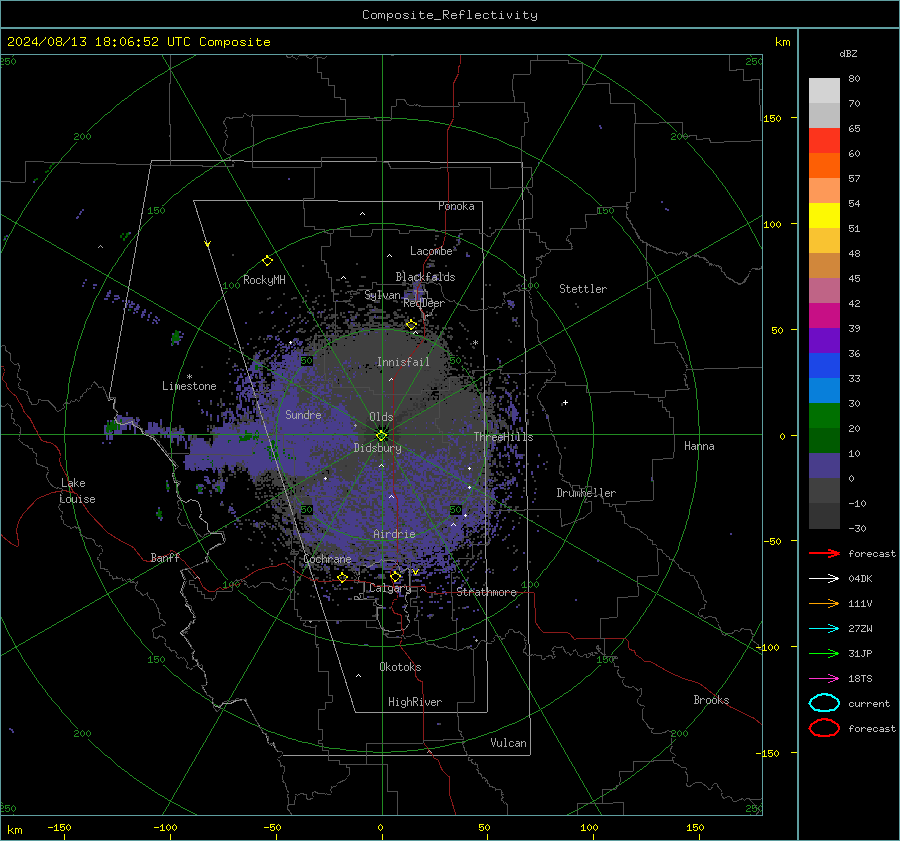Click the yellow 54 dBZ color swatch

[x=824, y=215]
